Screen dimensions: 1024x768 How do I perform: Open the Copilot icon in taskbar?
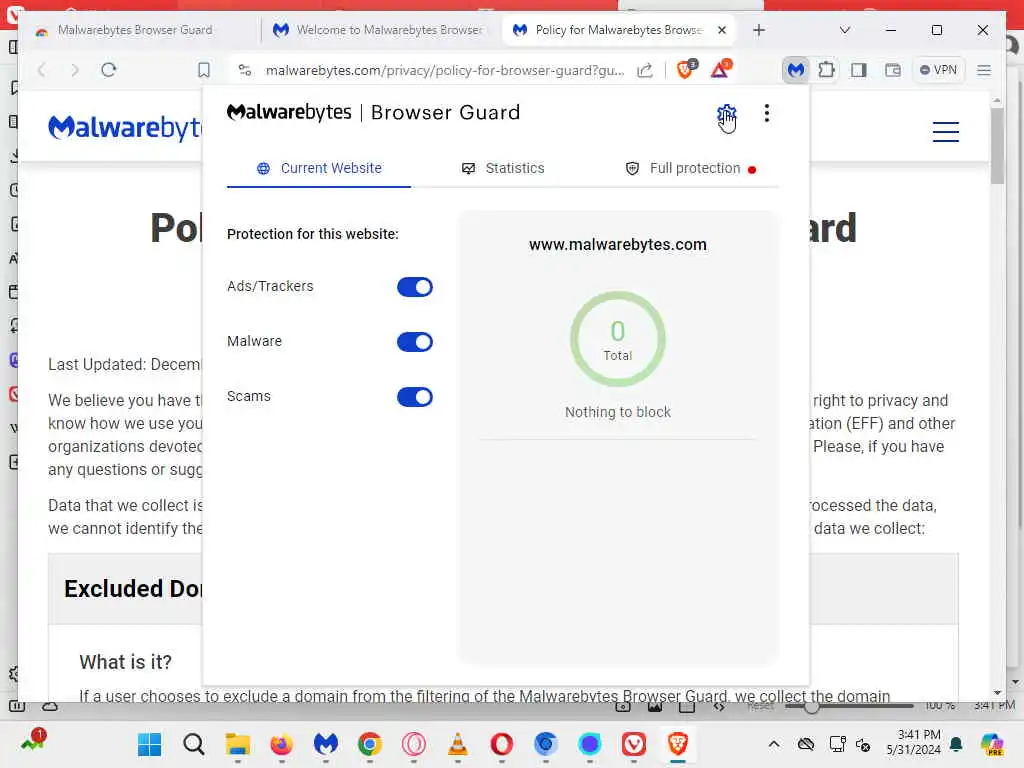click(992, 744)
